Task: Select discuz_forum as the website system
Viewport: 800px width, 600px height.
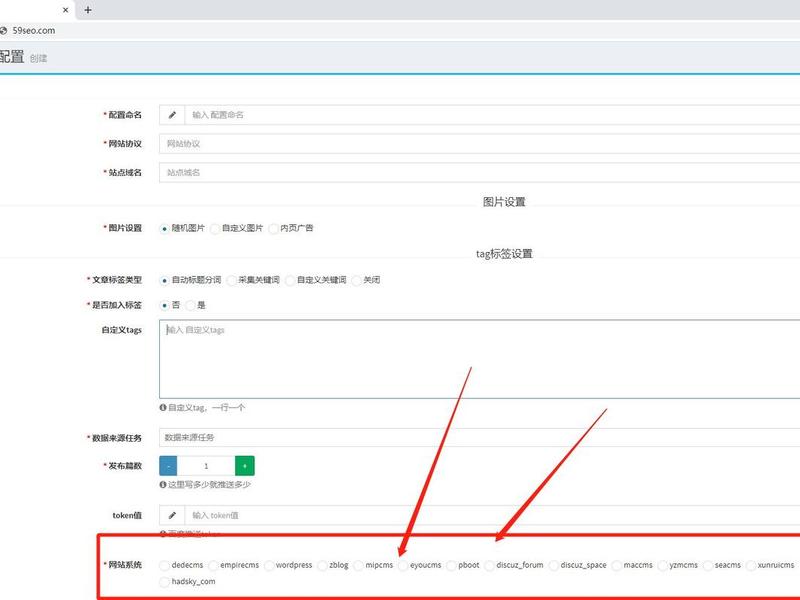Action: [x=489, y=565]
